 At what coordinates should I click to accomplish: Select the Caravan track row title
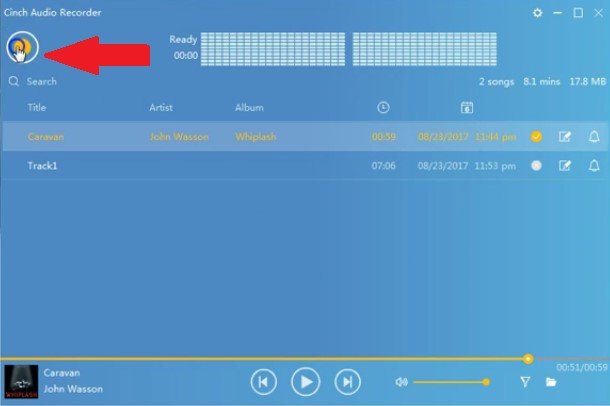[x=46, y=136]
